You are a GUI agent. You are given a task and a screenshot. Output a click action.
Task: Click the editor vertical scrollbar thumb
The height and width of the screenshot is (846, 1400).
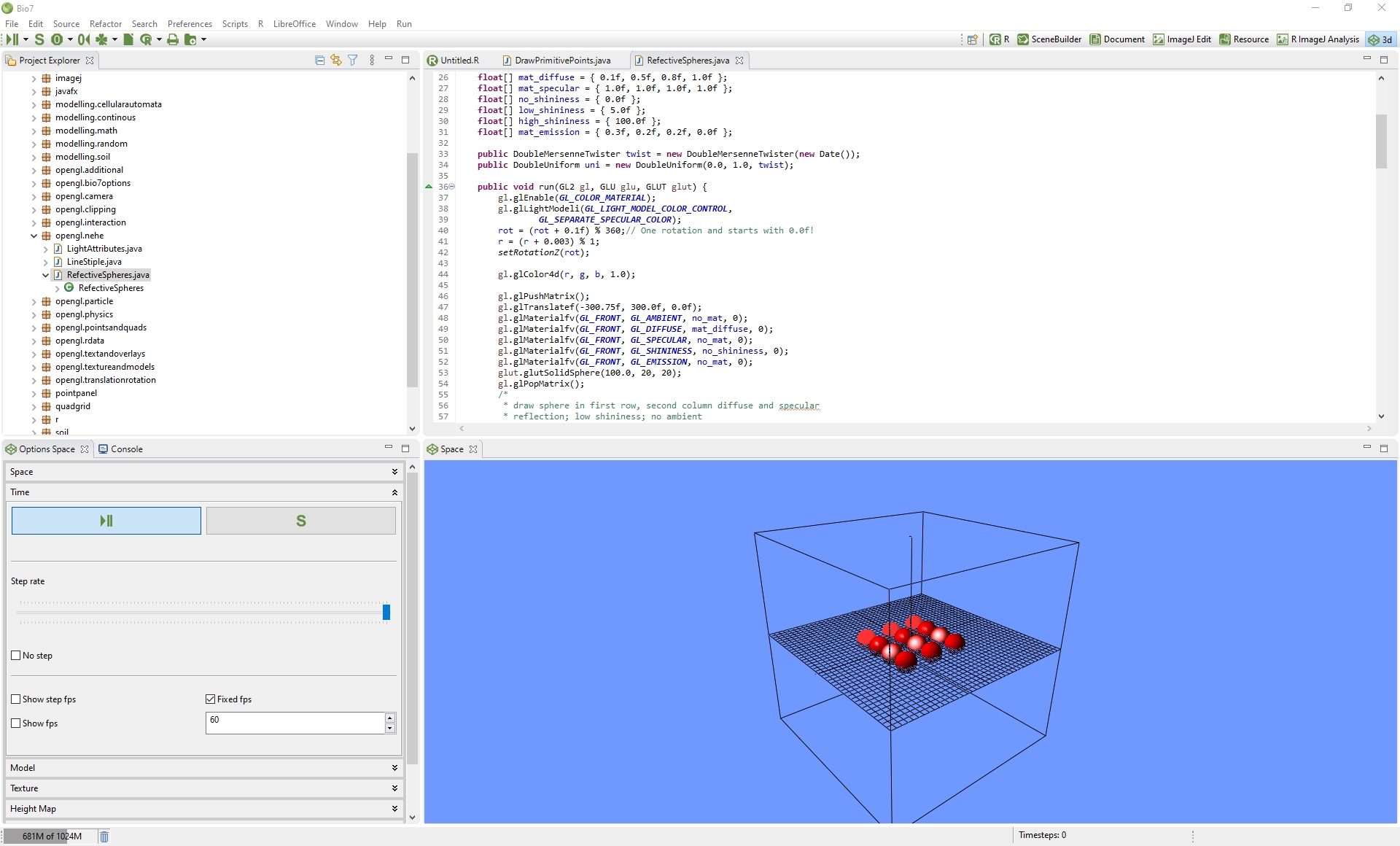[1381, 141]
